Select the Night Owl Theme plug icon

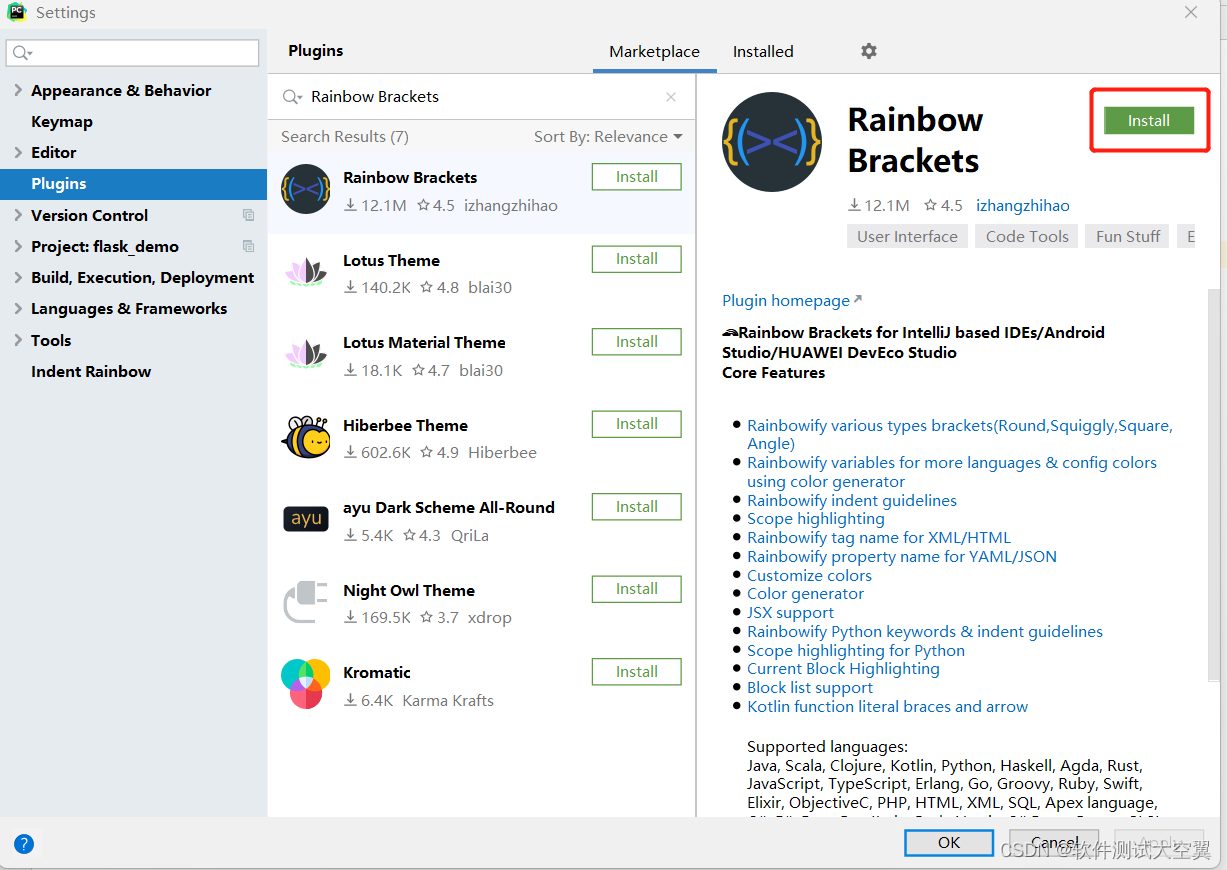click(x=306, y=602)
